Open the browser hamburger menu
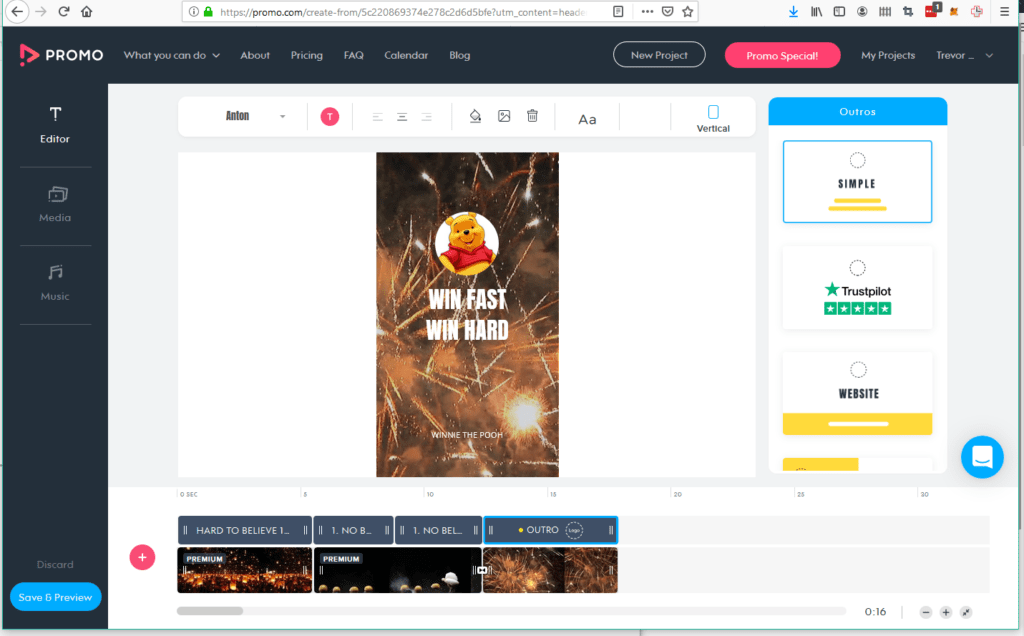 coord(1004,12)
